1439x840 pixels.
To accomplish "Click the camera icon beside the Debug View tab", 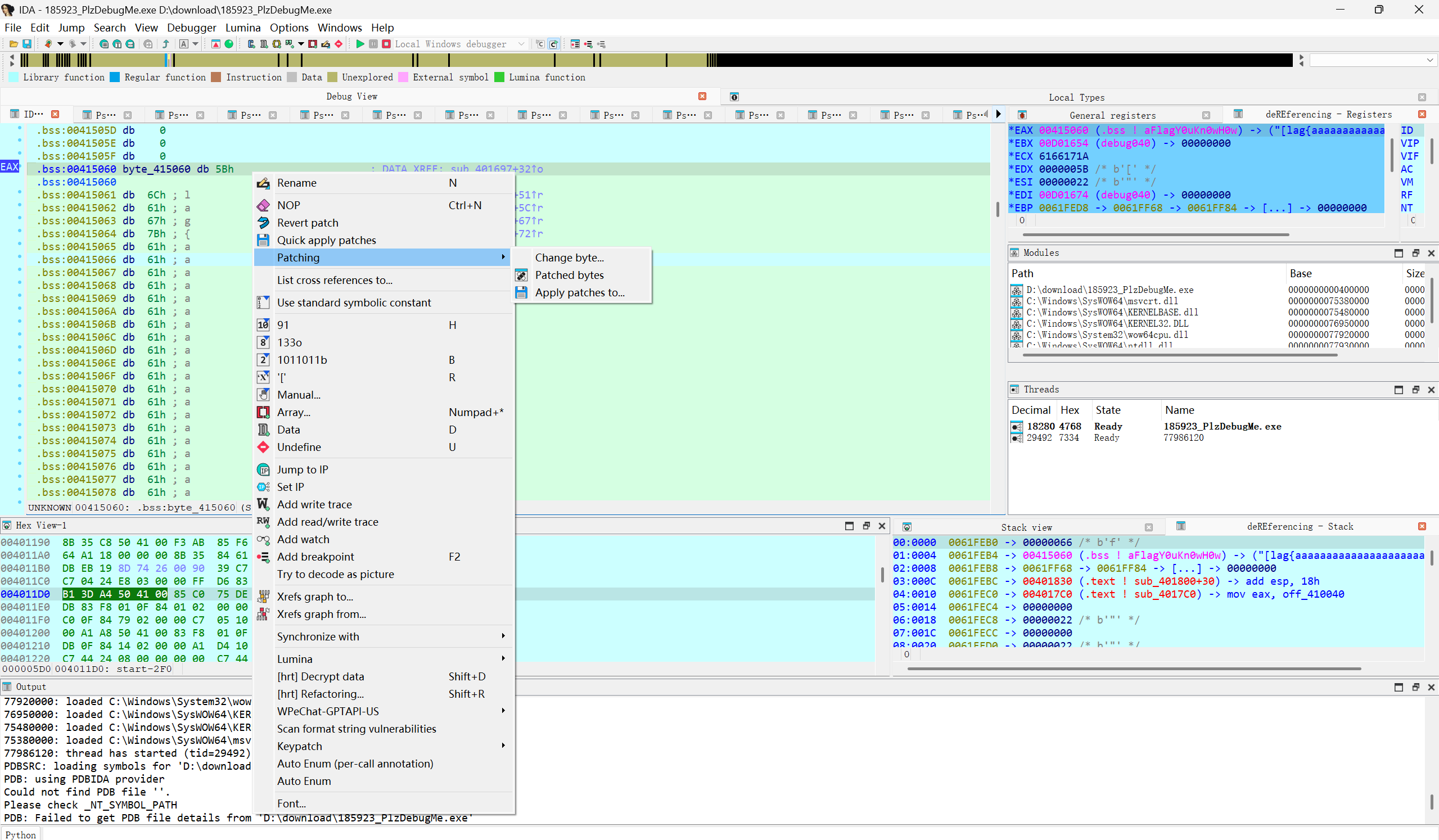I will point(734,97).
